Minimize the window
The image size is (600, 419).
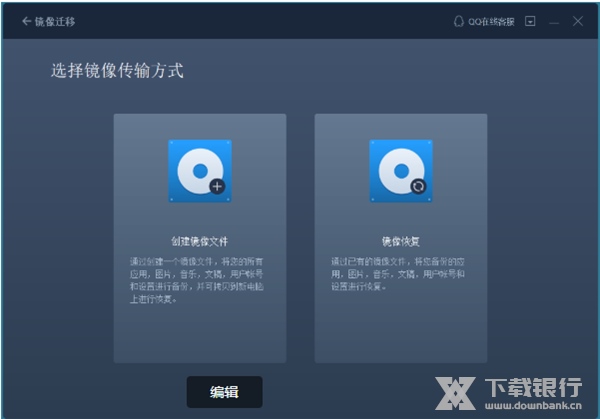(x=554, y=23)
